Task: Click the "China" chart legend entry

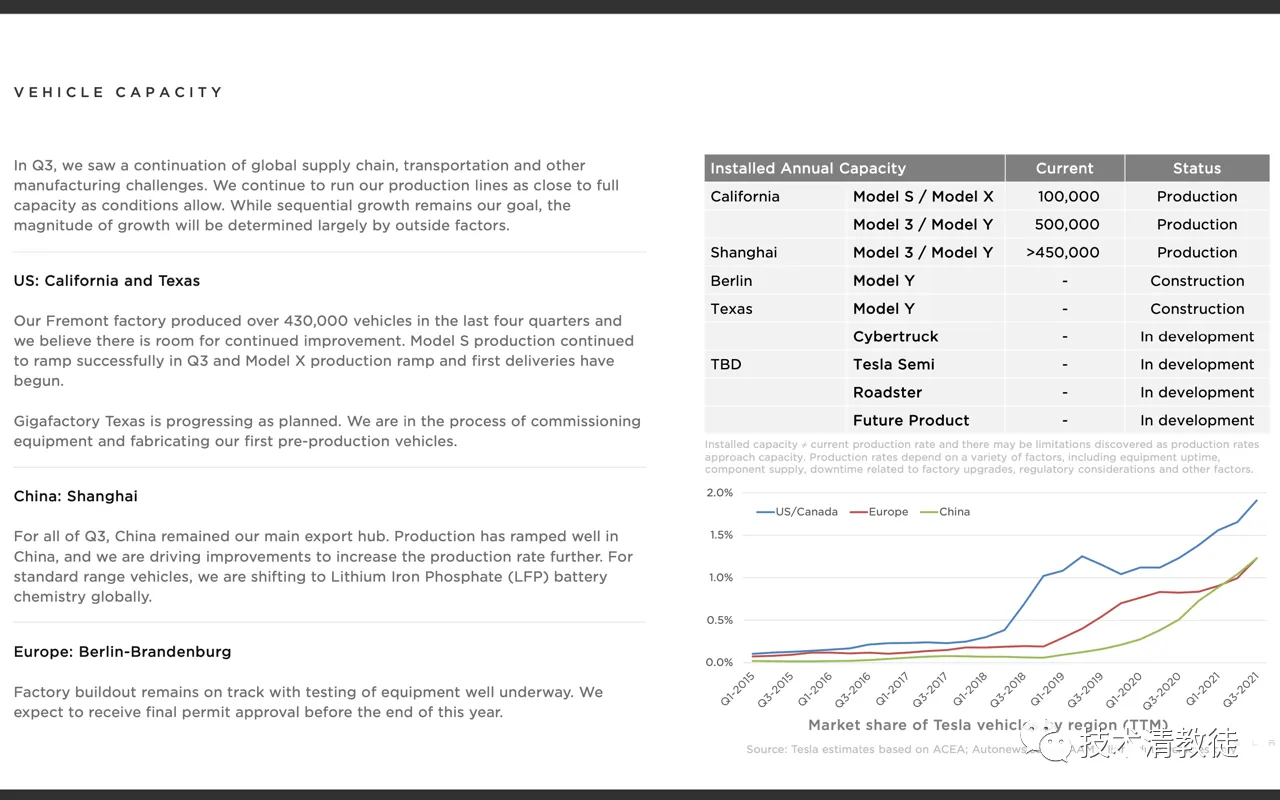Action: click(945, 512)
